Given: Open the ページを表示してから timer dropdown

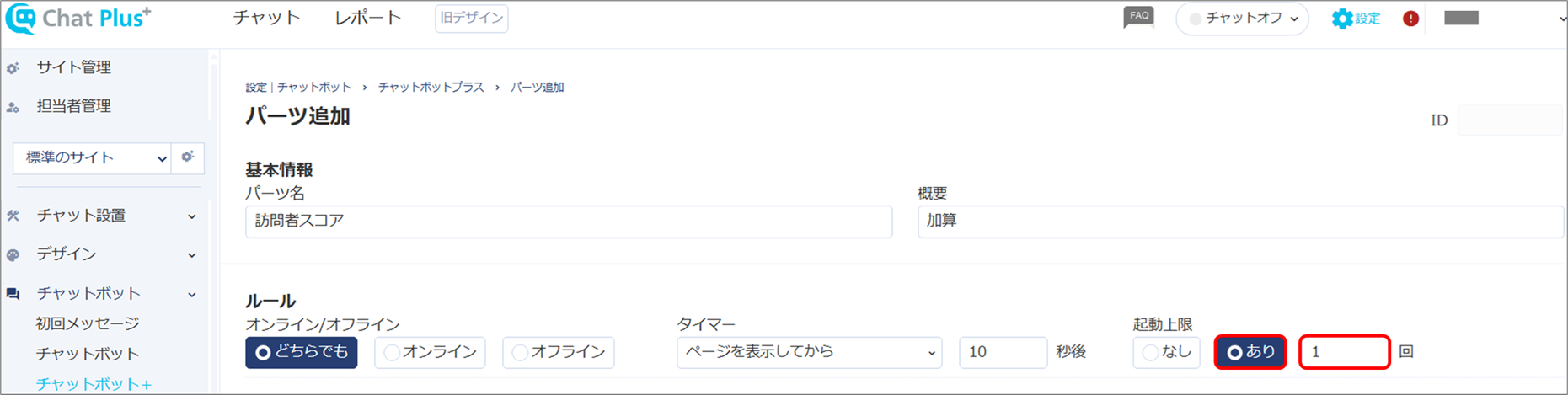Looking at the screenshot, I should coord(809,352).
